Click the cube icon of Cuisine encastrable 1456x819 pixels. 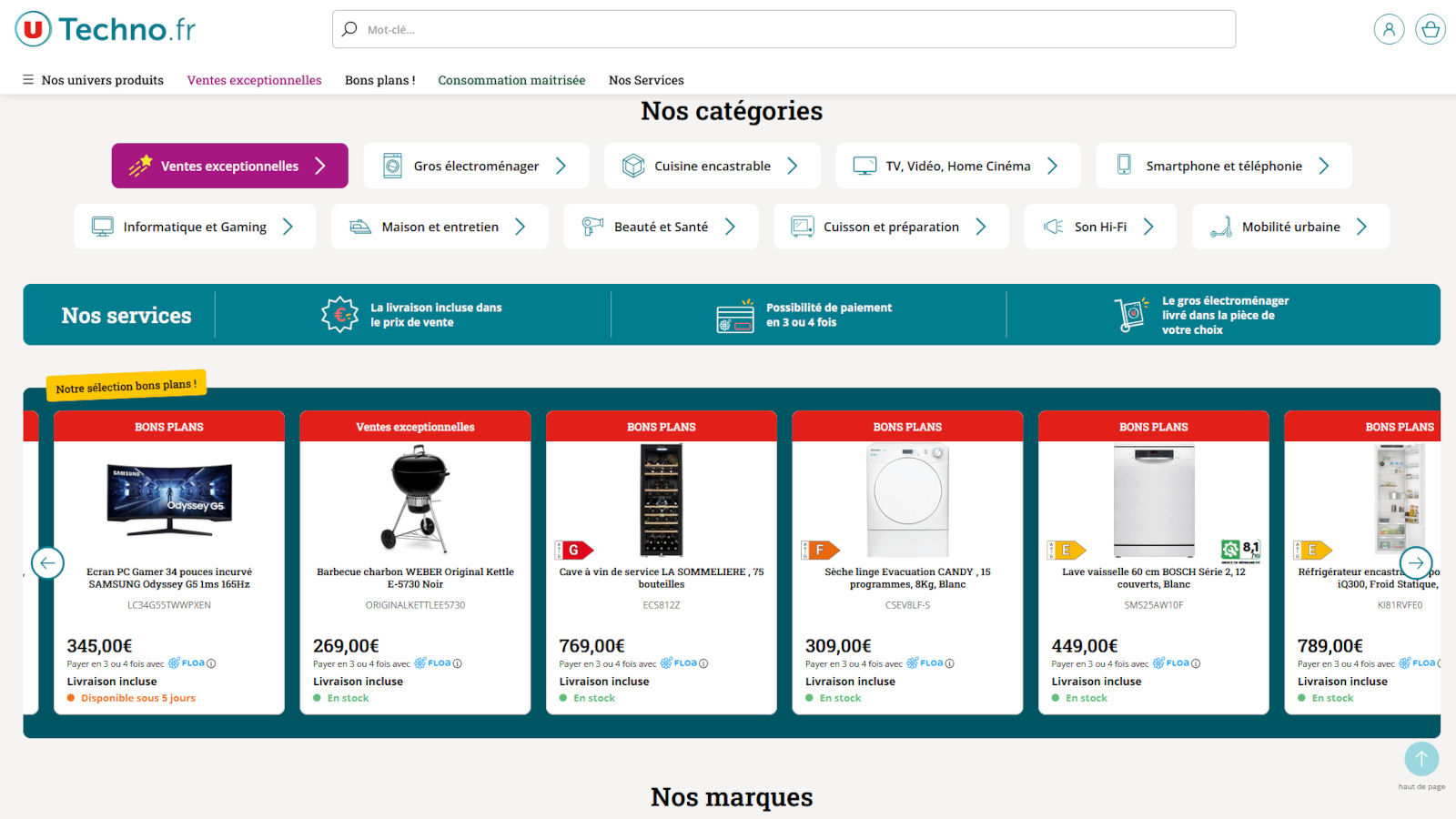tap(633, 166)
